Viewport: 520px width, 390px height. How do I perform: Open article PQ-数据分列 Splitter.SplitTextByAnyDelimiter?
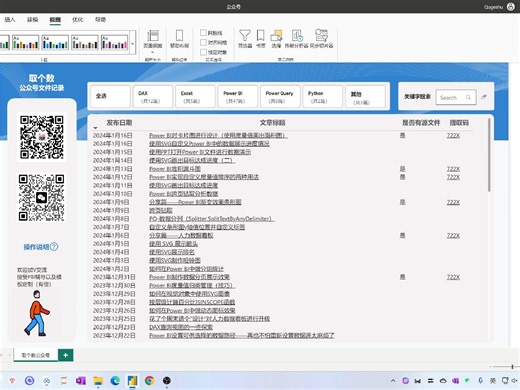click(212, 219)
